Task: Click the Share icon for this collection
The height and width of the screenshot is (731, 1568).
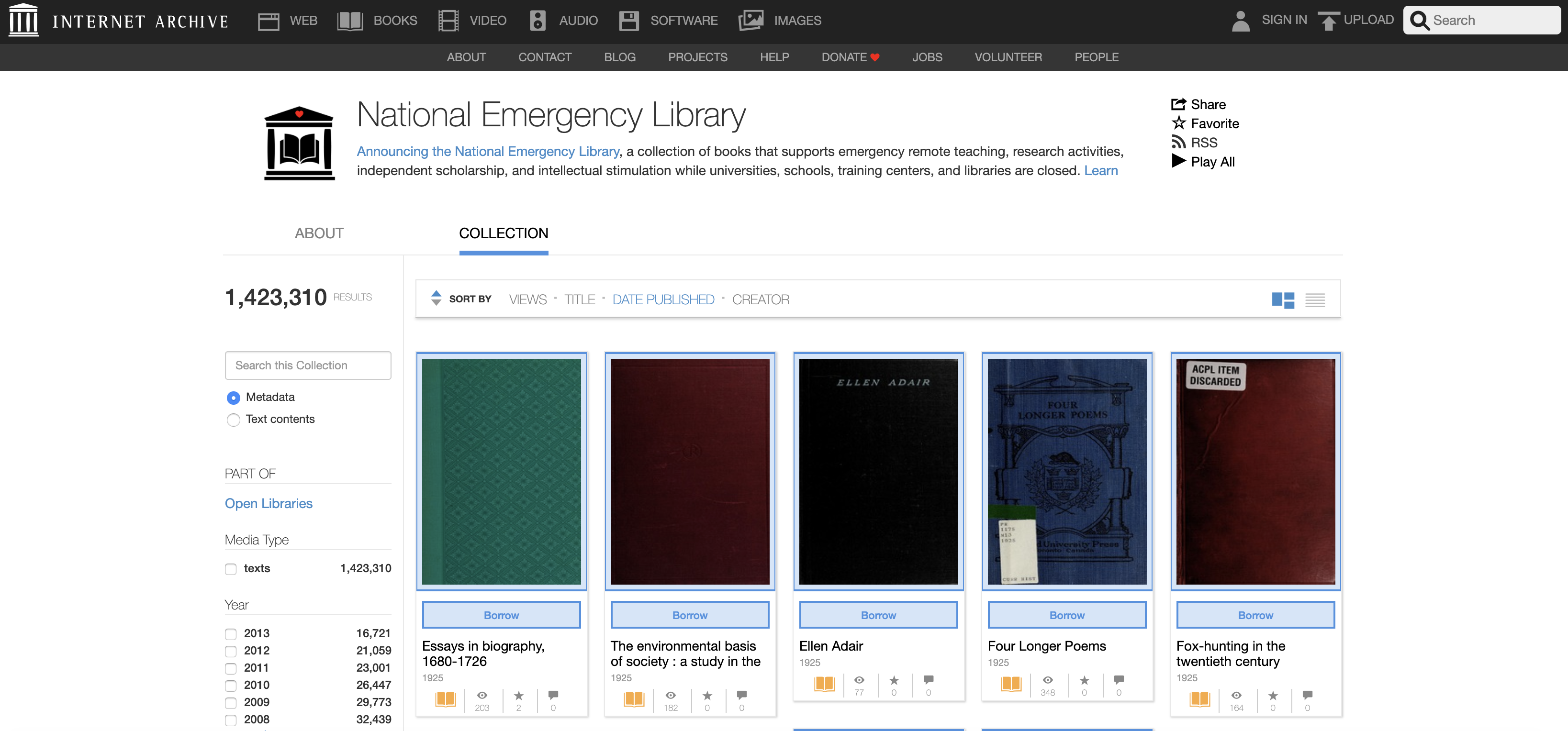Action: [x=1179, y=103]
